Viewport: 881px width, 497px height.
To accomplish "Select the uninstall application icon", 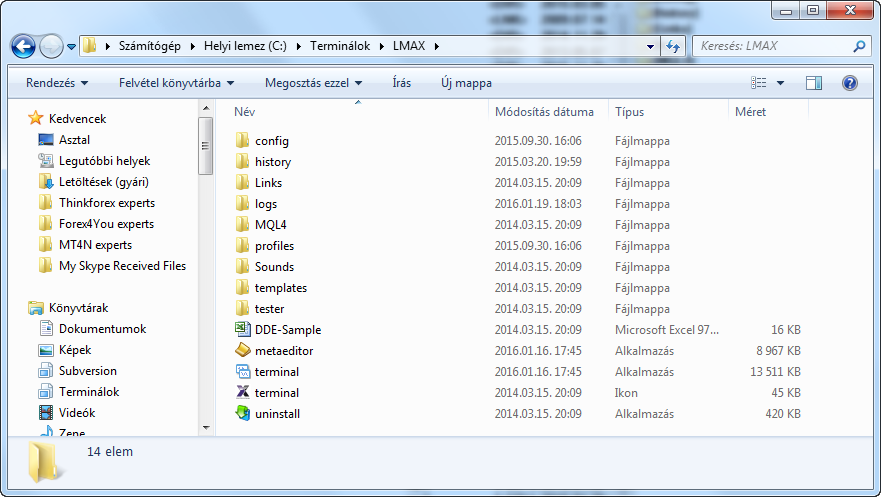I will [242, 413].
